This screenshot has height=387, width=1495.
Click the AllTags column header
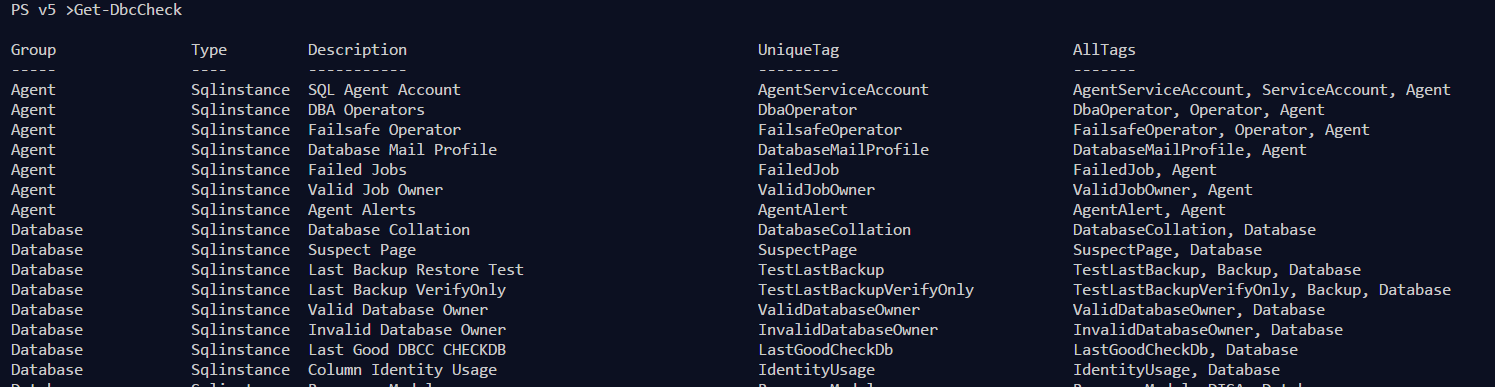[1104, 50]
